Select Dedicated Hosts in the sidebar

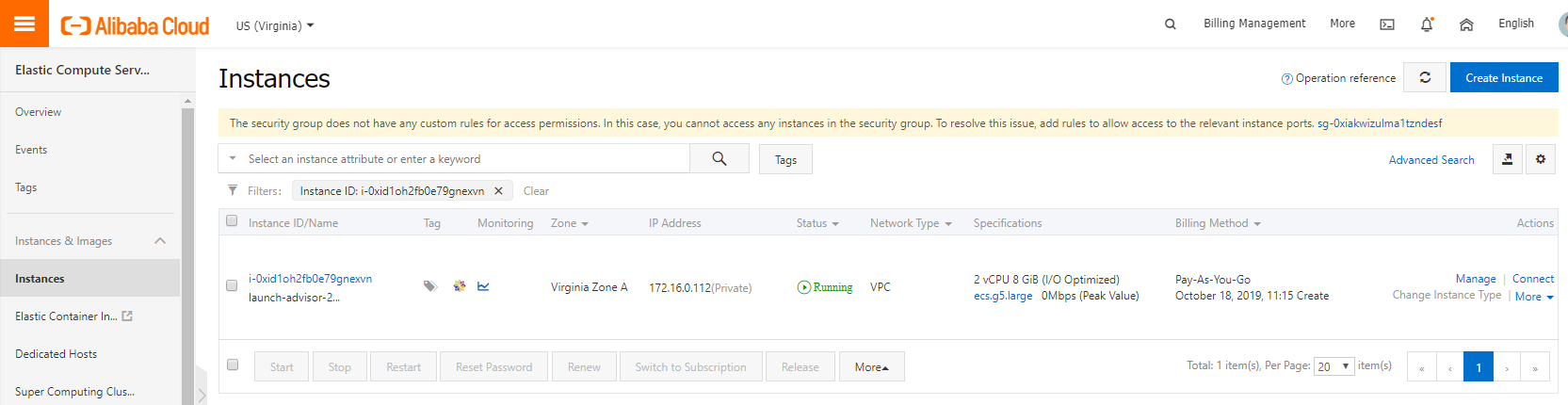pos(57,354)
